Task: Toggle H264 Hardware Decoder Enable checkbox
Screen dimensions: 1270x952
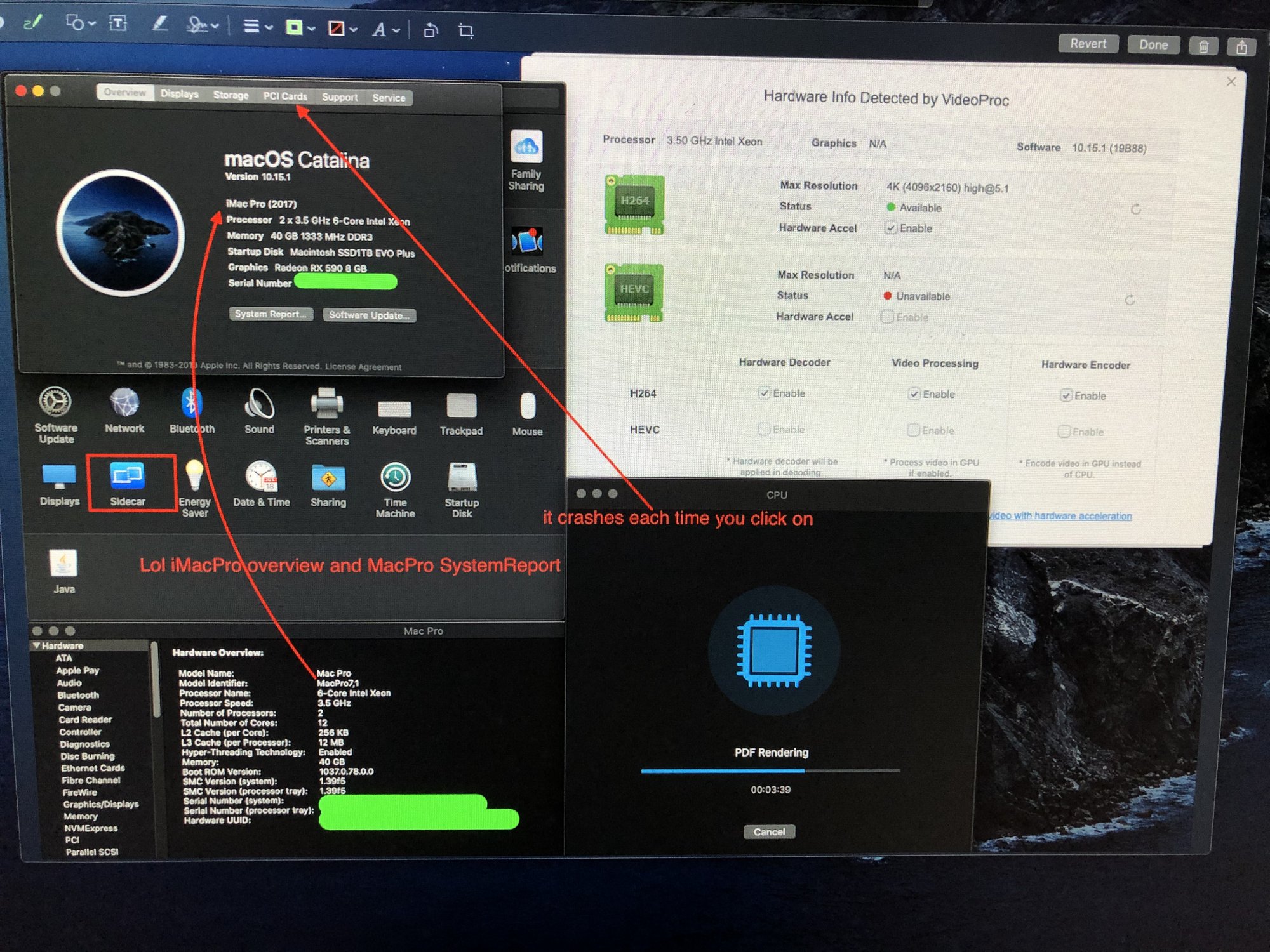Action: tap(764, 393)
